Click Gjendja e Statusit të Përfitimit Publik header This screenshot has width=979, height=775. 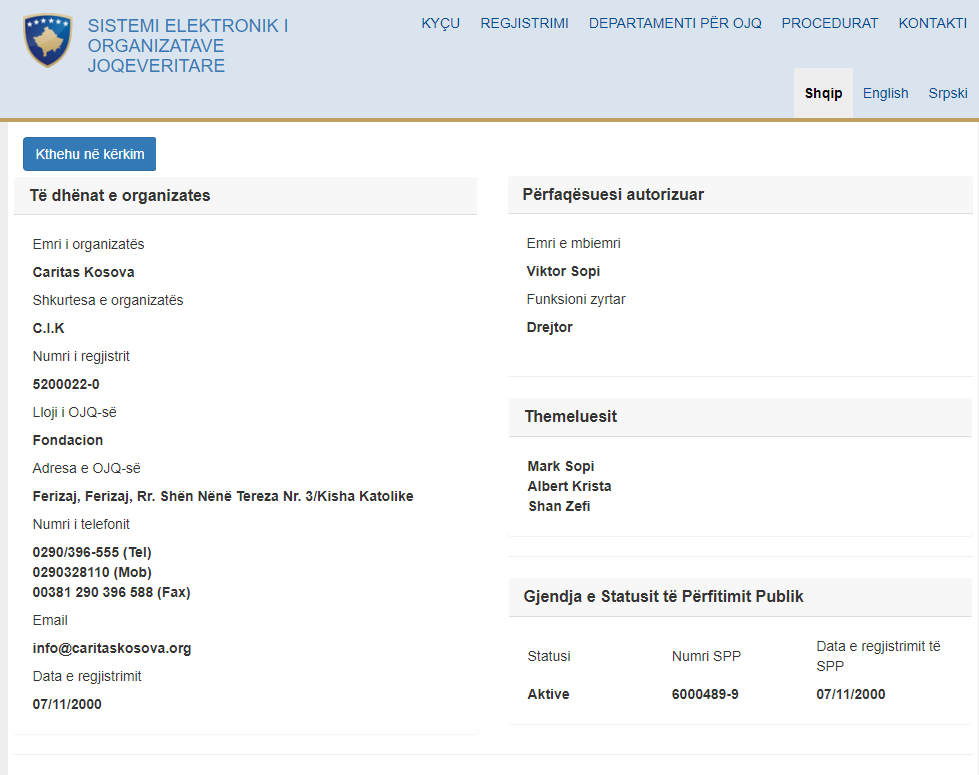click(x=663, y=597)
